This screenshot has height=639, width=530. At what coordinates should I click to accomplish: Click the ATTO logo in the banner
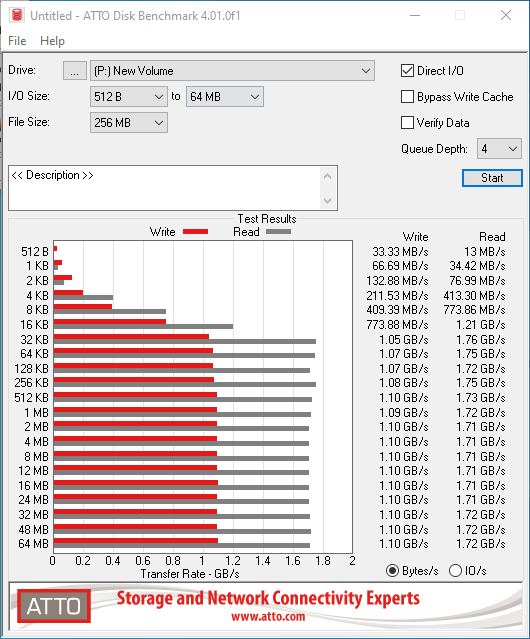click(x=54, y=606)
